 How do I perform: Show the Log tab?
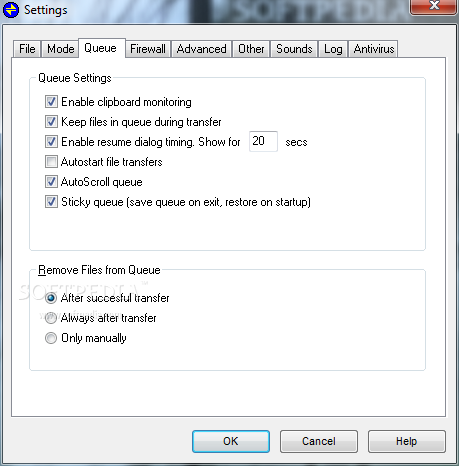[x=333, y=49]
